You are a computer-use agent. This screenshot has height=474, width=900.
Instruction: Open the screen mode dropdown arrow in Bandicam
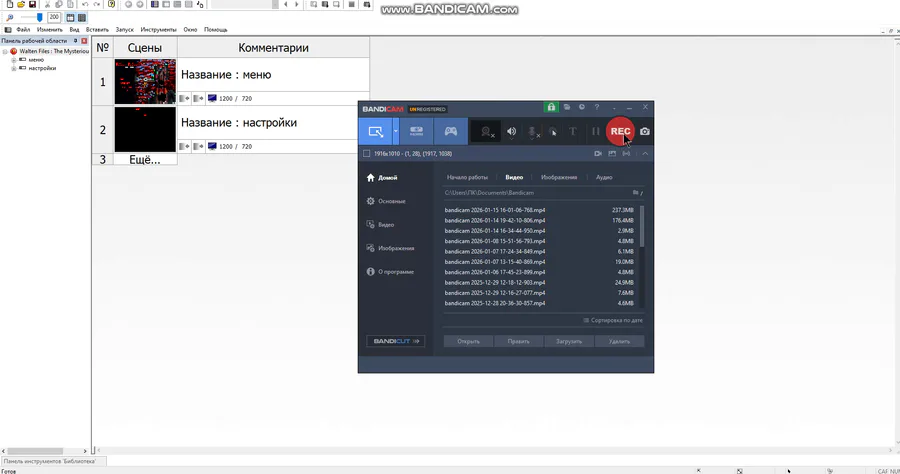pyautogui.click(x=395, y=131)
